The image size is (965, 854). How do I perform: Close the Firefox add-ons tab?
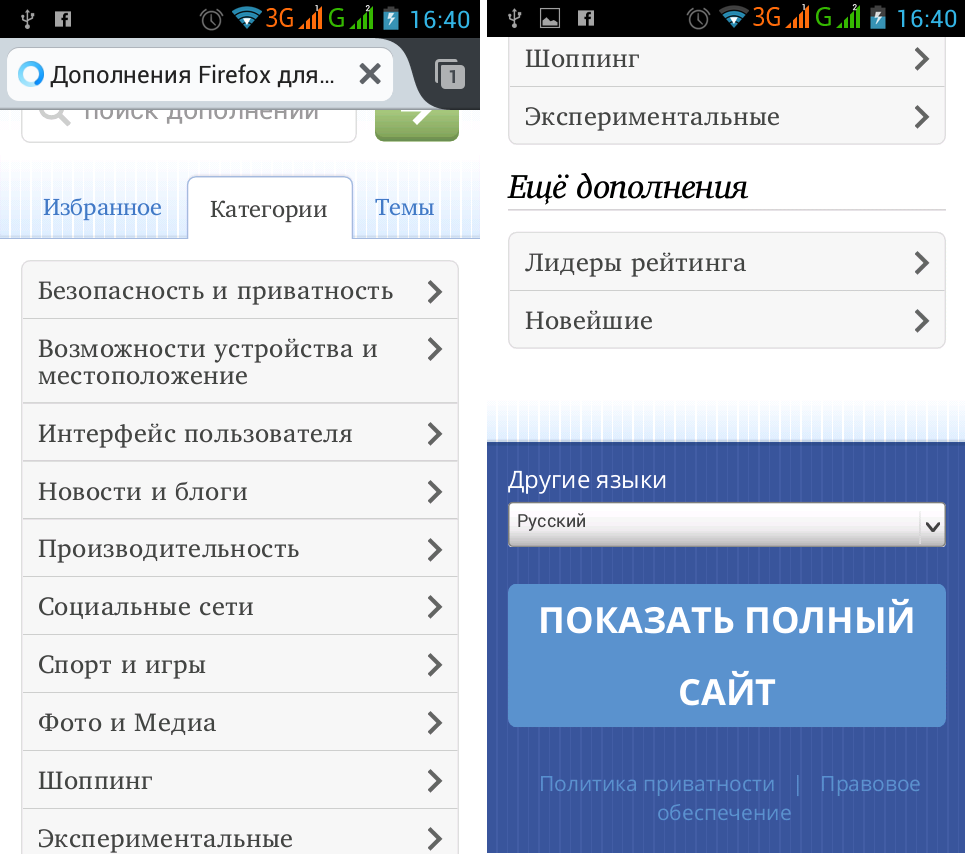[x=370, y=74]
